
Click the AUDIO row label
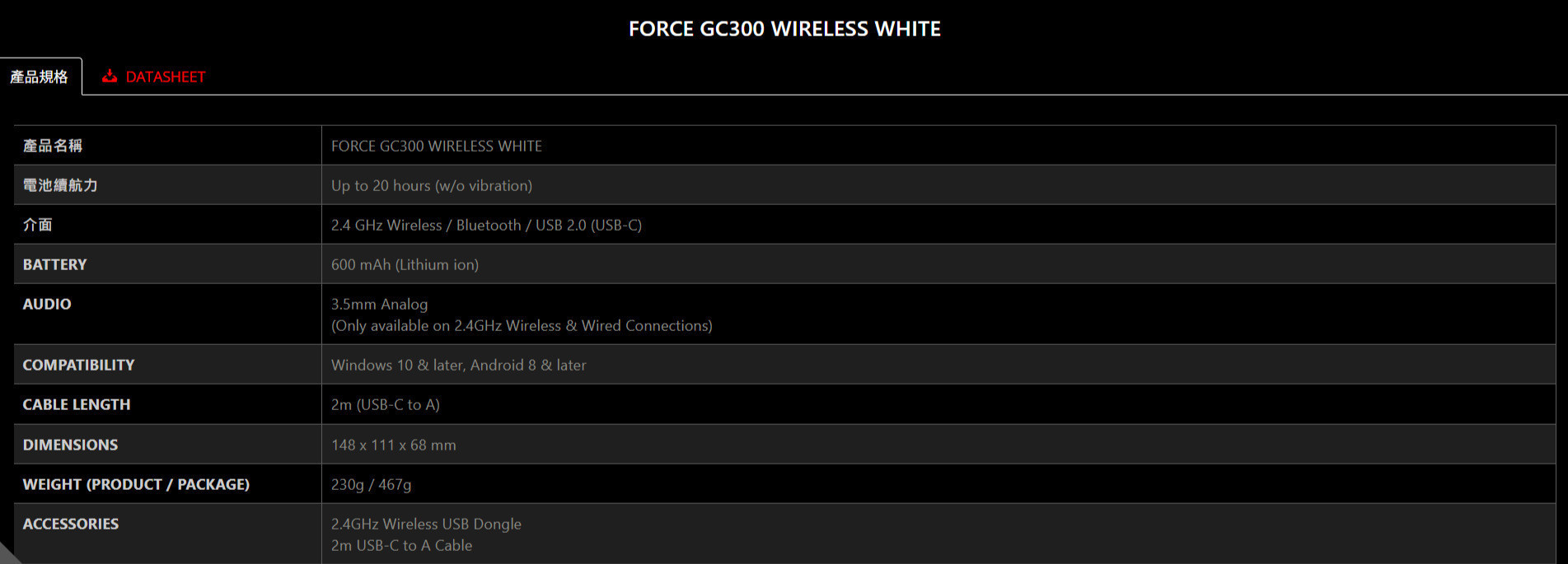47,304
